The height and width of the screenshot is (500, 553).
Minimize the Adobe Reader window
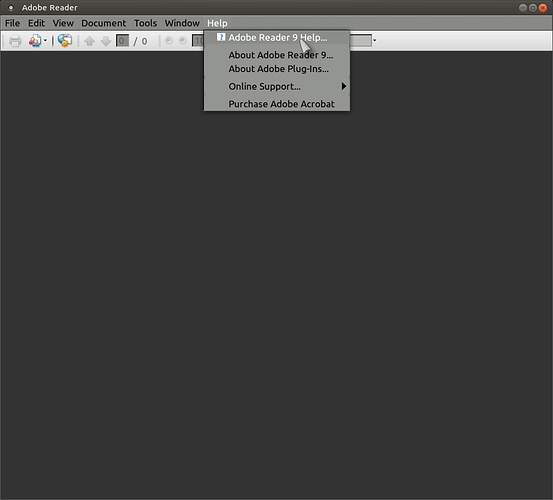tap(523, 7)
